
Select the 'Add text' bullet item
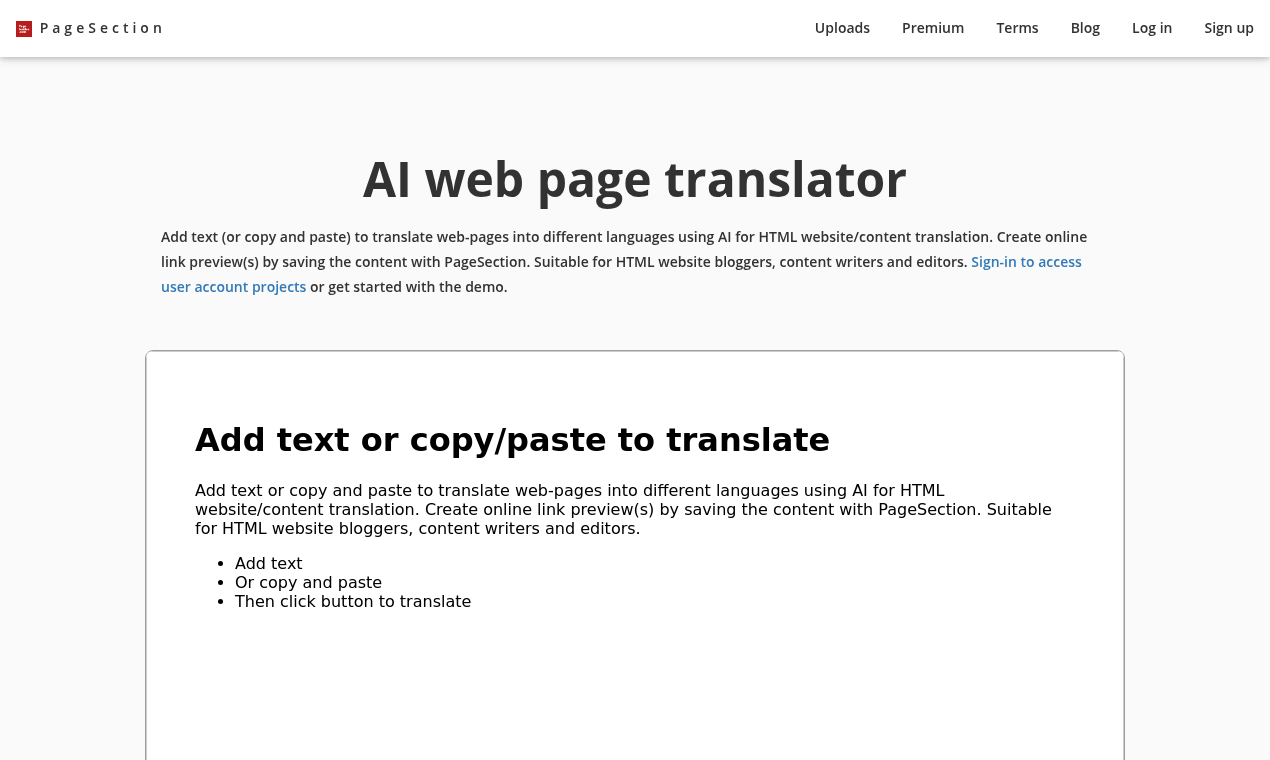click(268, 564)
